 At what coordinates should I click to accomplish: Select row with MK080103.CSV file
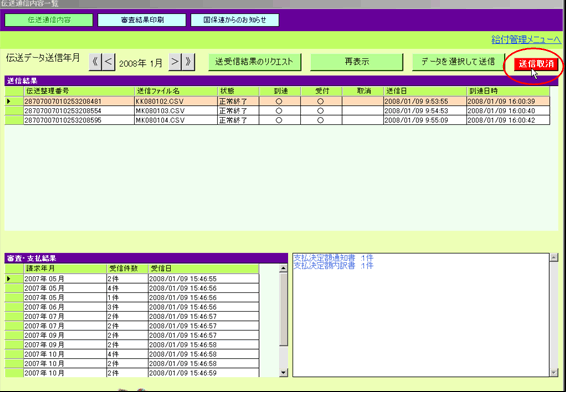pyautogui.click(x=277, y=111)
